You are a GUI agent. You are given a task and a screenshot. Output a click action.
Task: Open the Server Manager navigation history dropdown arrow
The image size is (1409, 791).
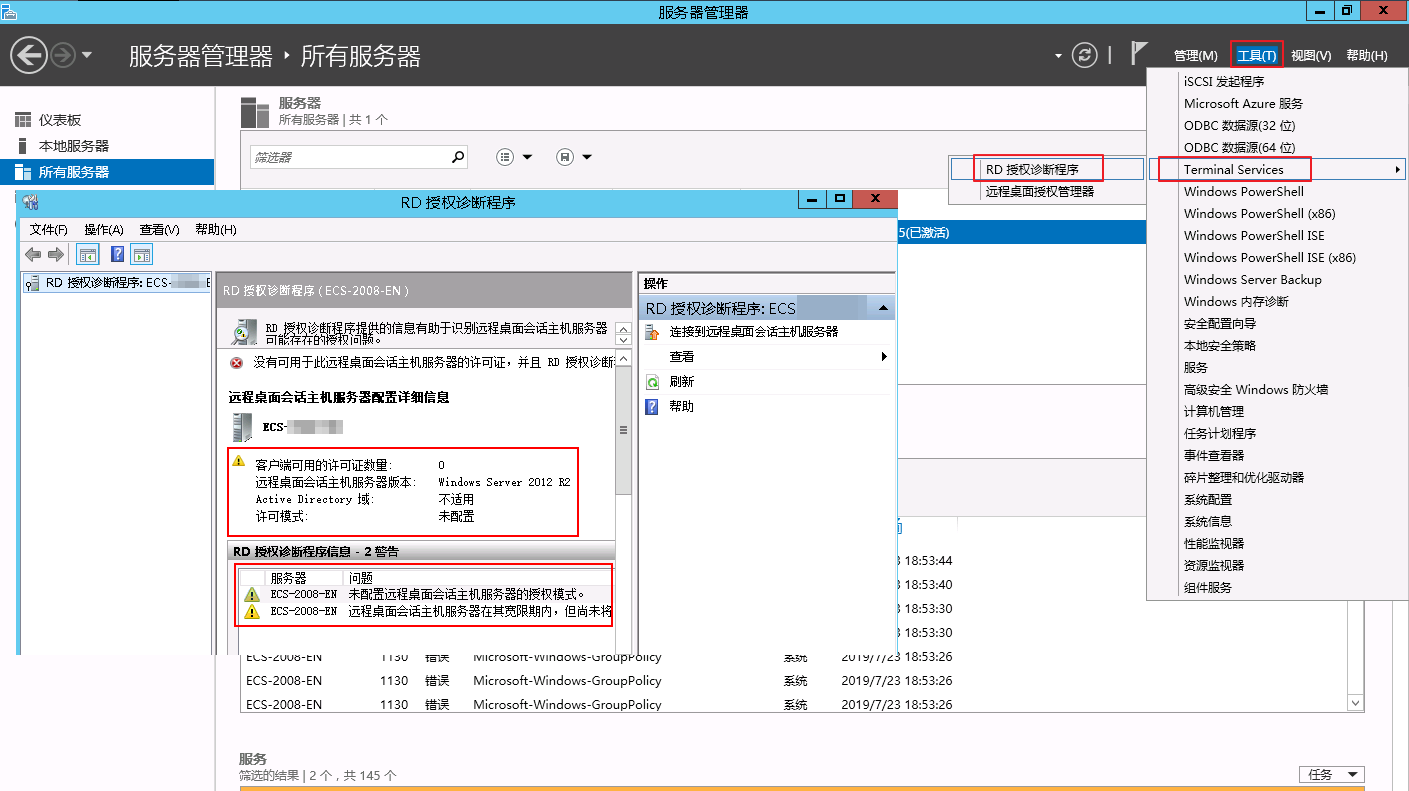click(87, 55)
